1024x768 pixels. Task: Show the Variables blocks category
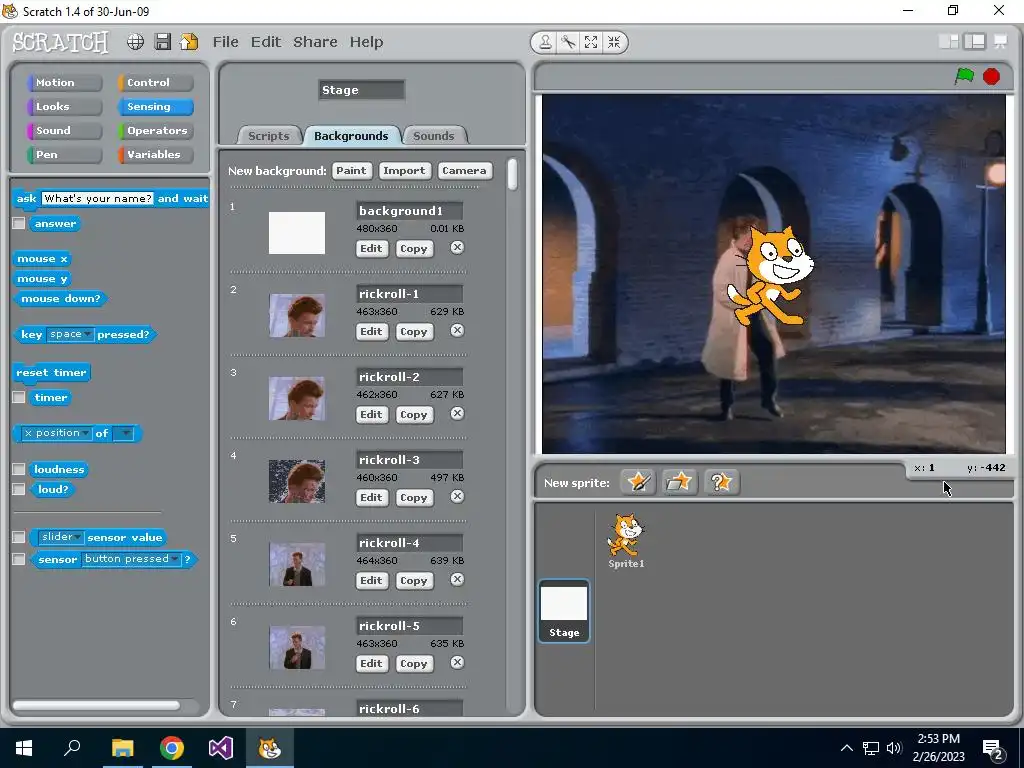[155, 155]
